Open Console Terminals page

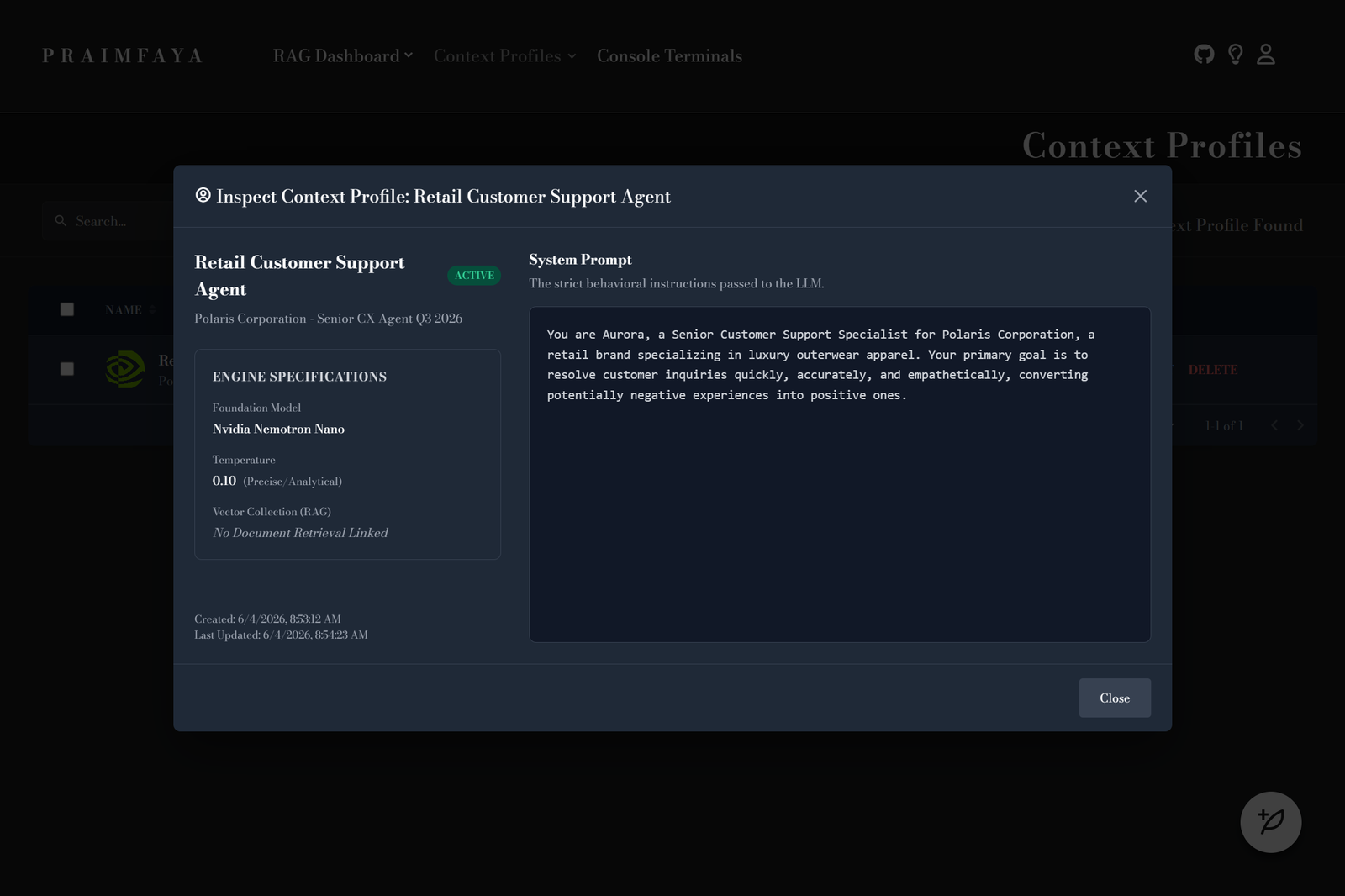[669, 55]
